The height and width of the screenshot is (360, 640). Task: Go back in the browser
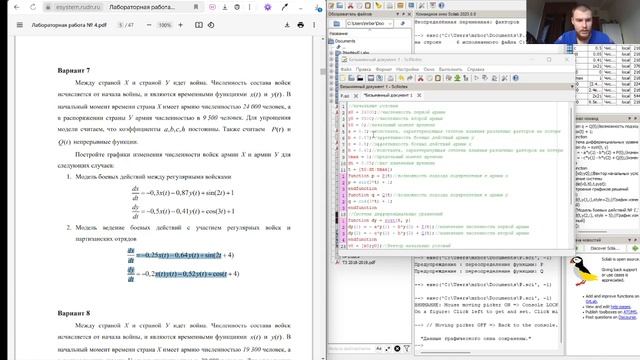click(17, 7)
